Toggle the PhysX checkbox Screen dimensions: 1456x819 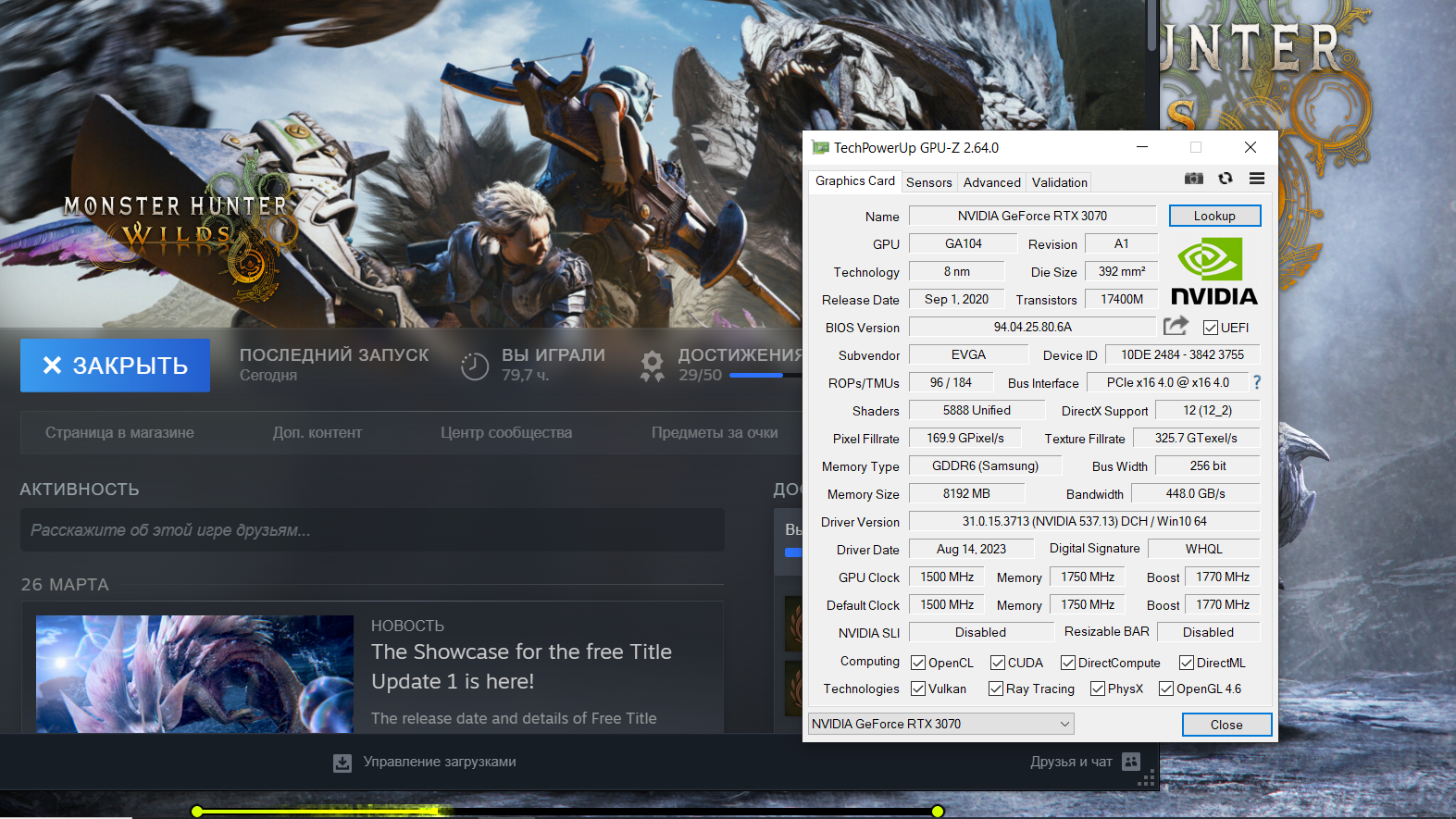pyautogui.click(x=1098, y=689)
